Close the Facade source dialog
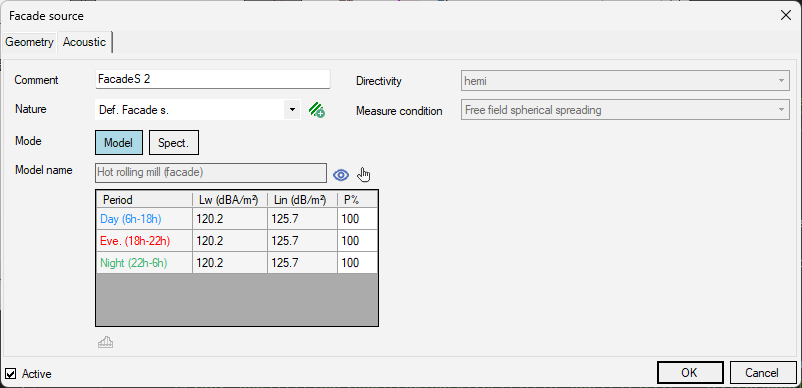 pyautogui.click(x=786, y=15)
